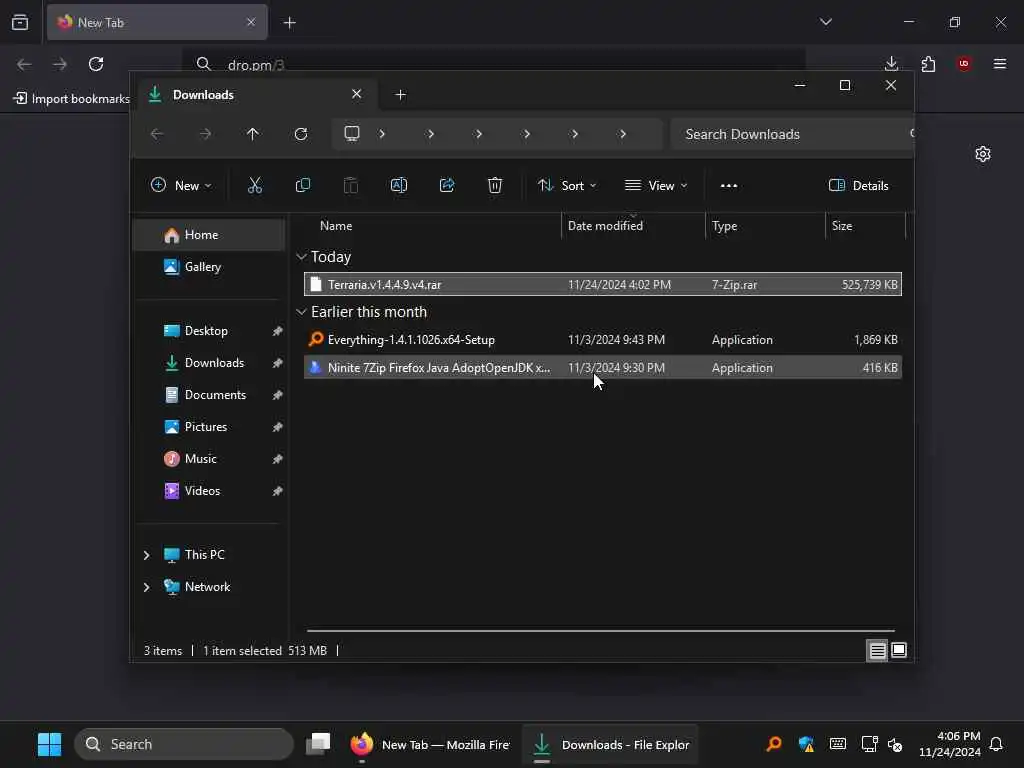Unpin Music using its pin icon
1024x768 pixels.
(x=278, y=459)
